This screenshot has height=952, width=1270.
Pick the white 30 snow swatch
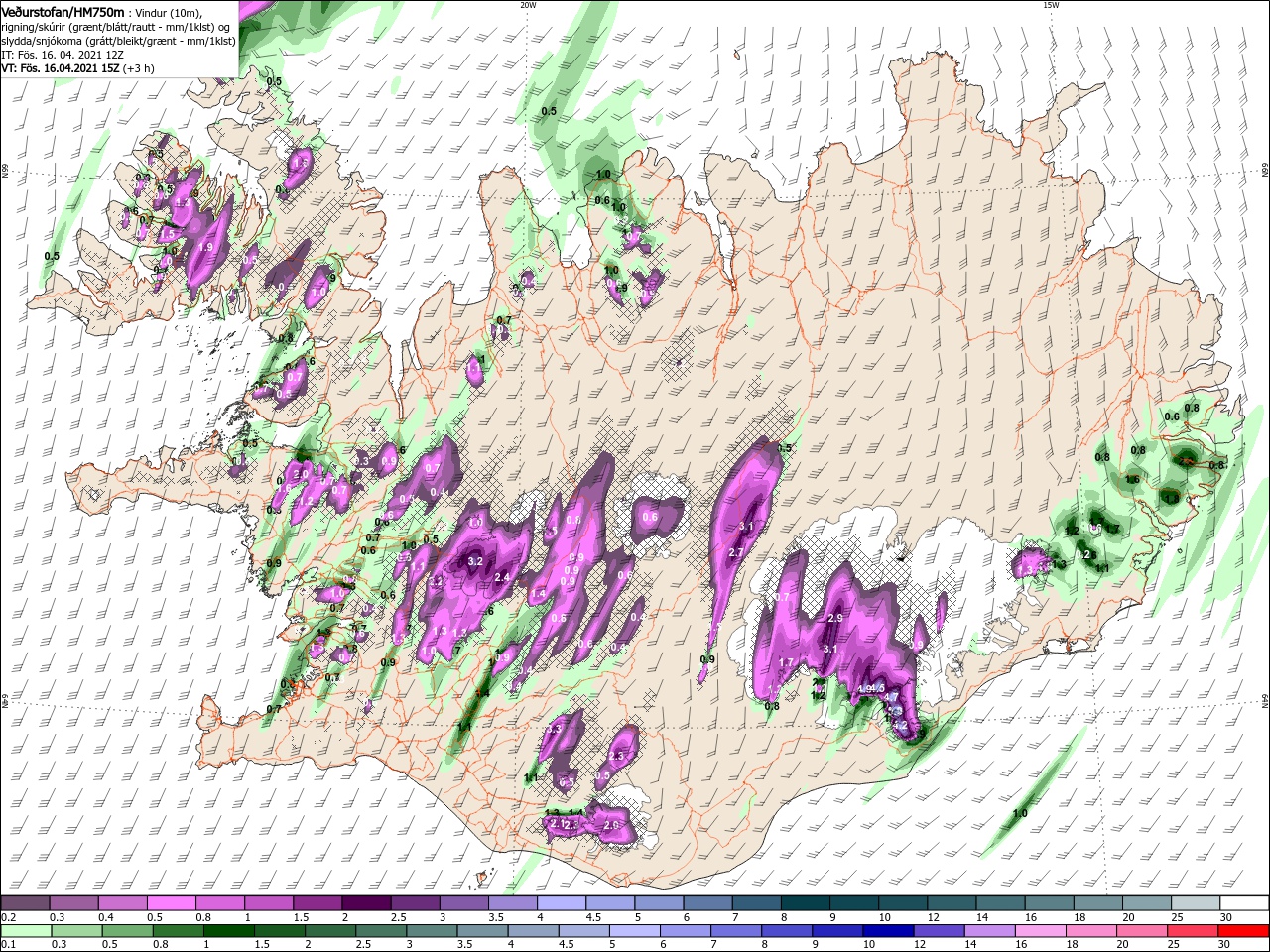[1245, 903]
